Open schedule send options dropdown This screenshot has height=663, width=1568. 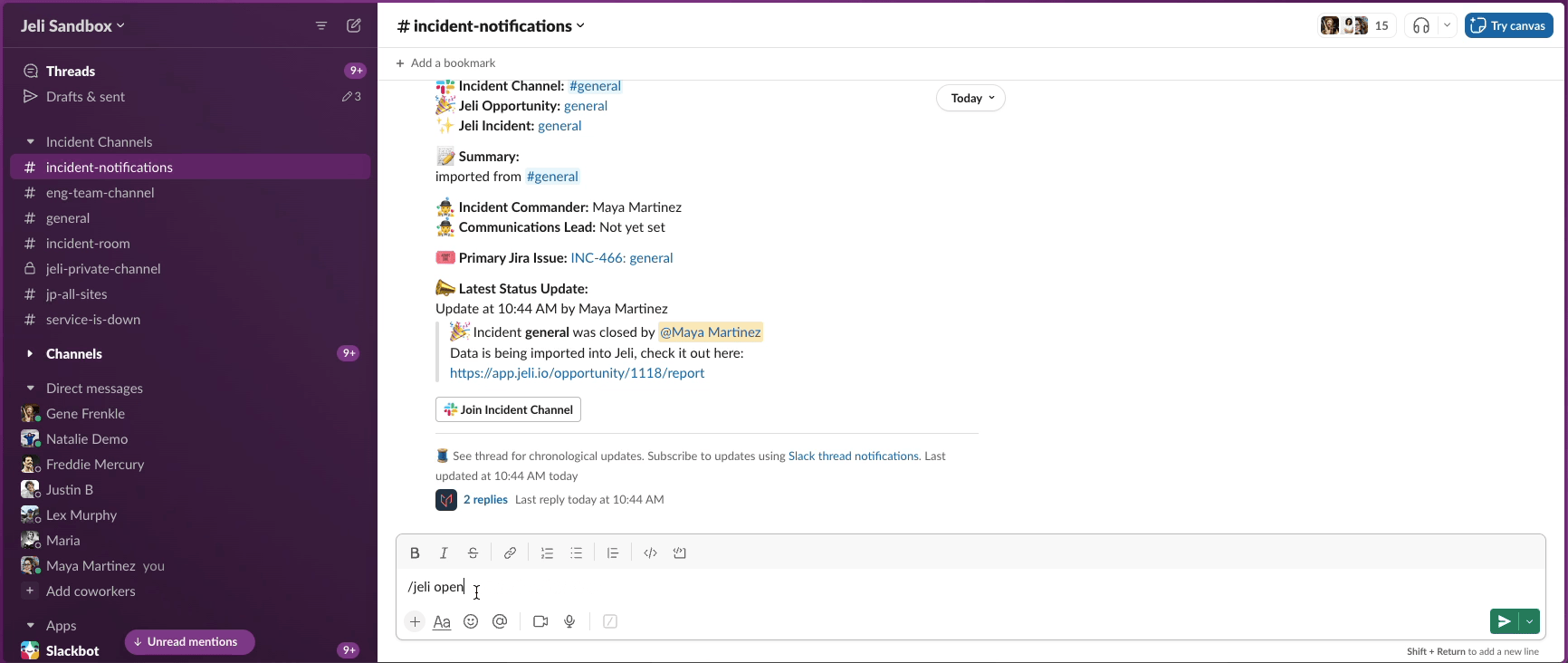point(1530,621)
